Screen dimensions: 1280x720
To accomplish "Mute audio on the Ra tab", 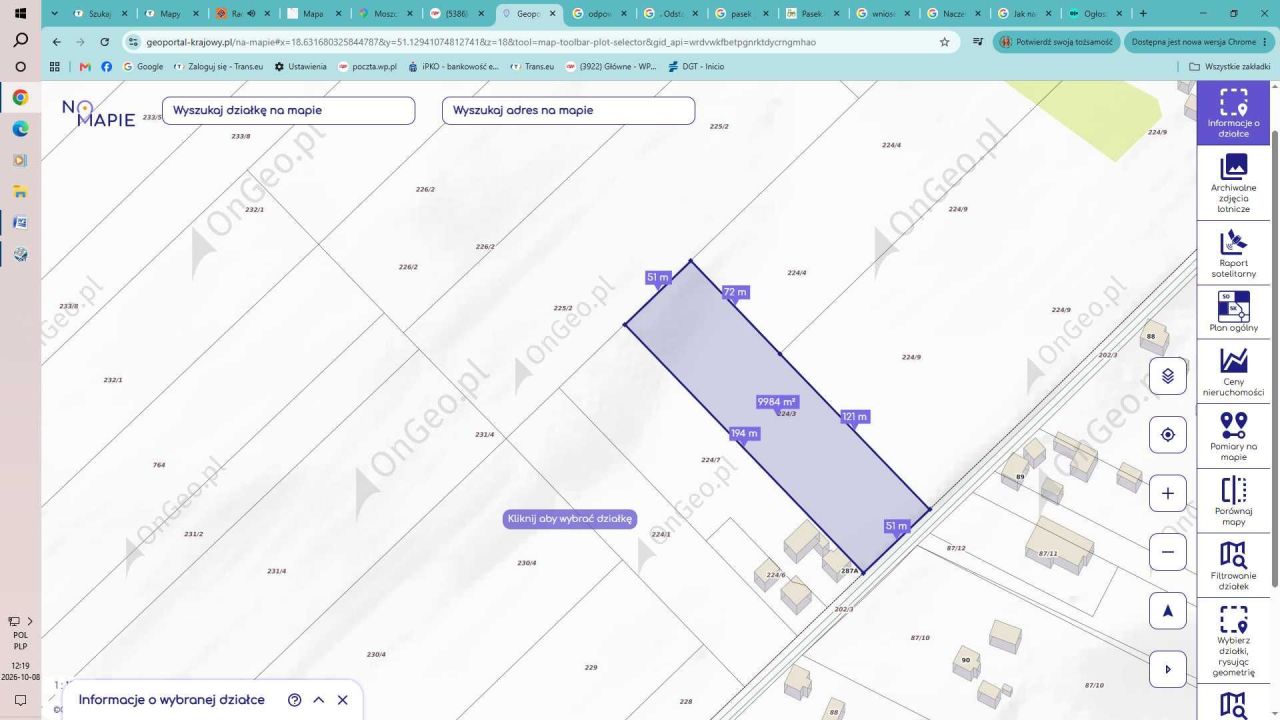I will (x=250, y=14).
